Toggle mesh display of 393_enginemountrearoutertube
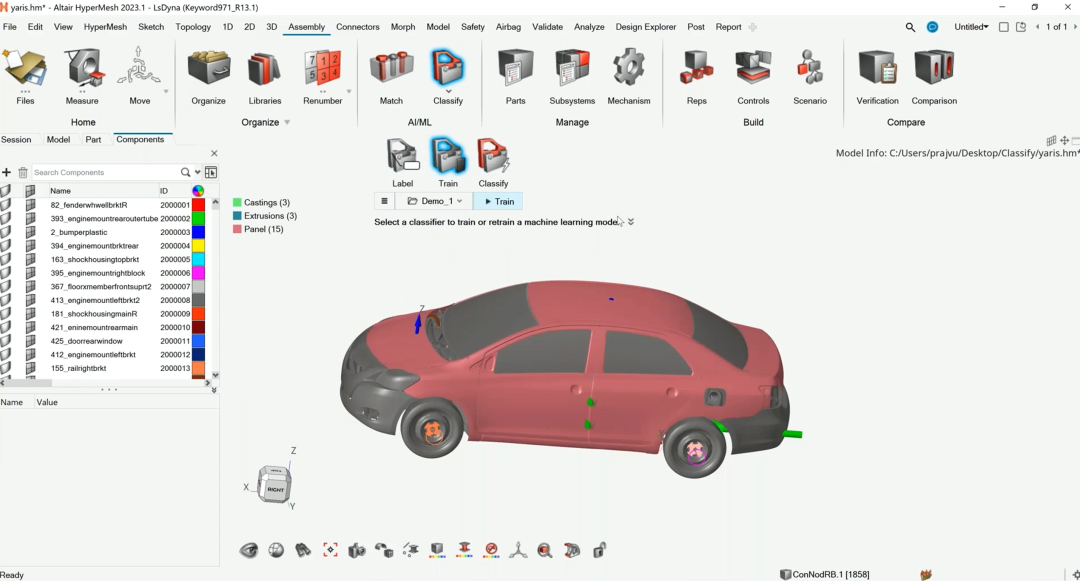Viewport: 1080px width, 581px height. [30, 218]
